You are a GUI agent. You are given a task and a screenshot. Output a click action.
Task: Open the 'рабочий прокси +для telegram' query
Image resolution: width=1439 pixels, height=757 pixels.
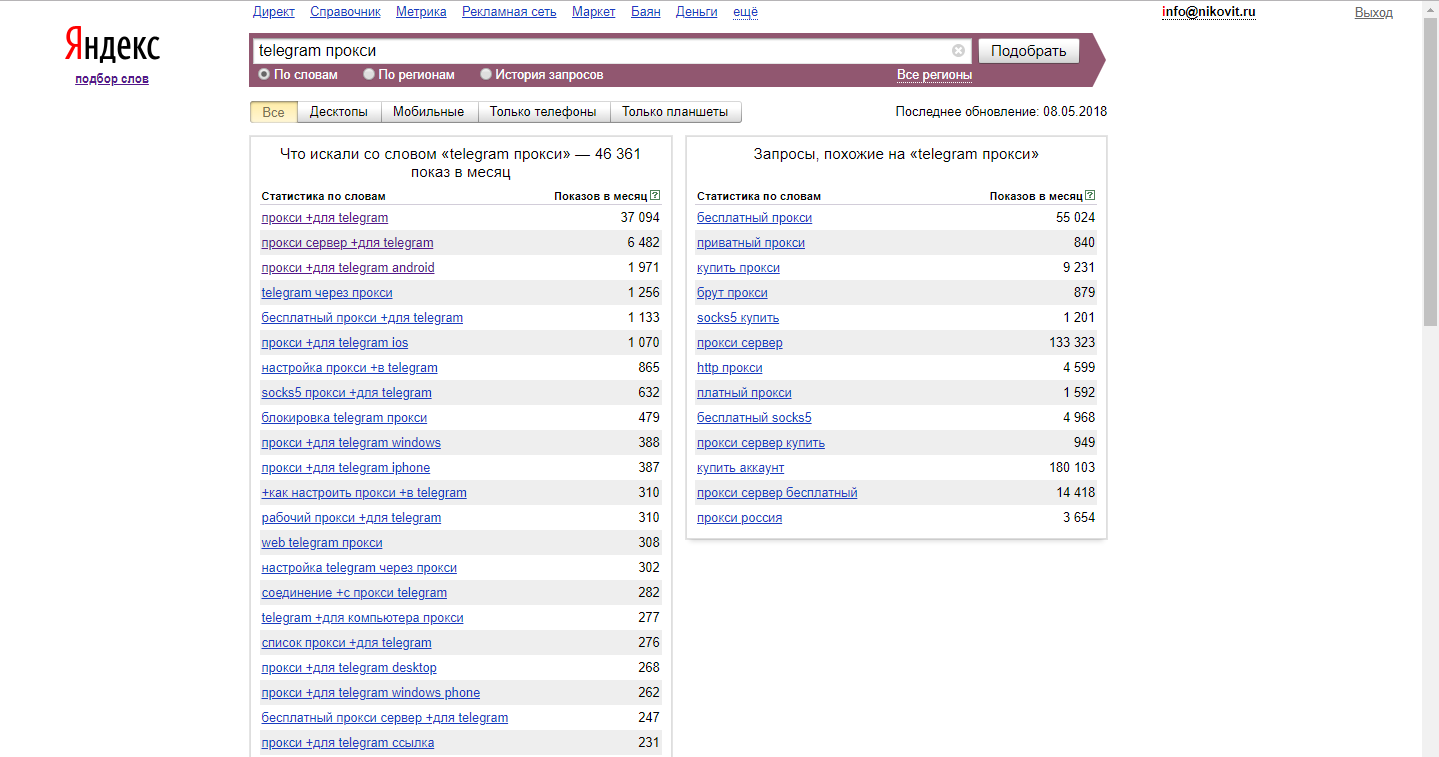[351, 518]
